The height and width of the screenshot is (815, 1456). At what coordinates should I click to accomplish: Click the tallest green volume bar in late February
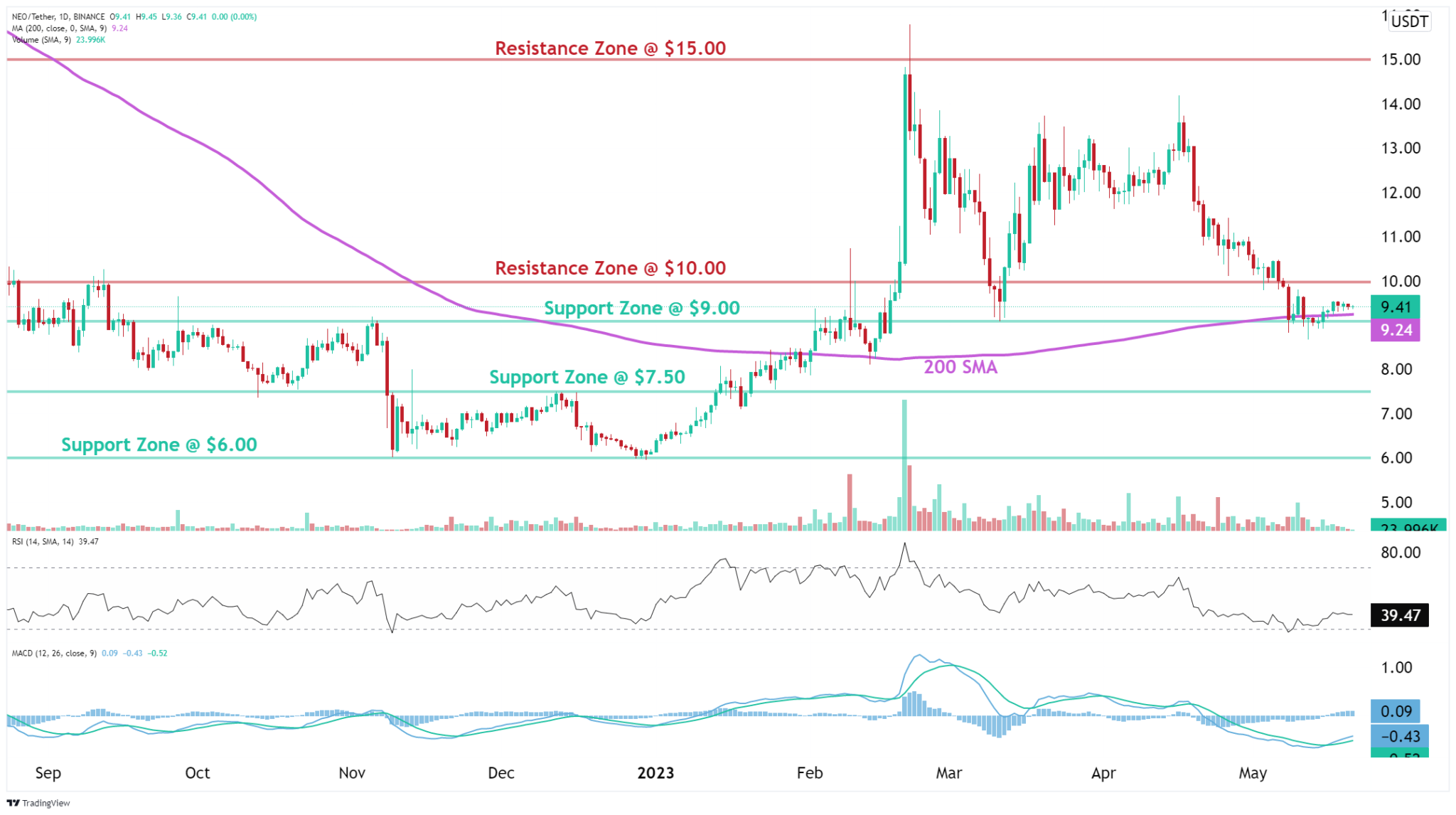tap(904, 465)
